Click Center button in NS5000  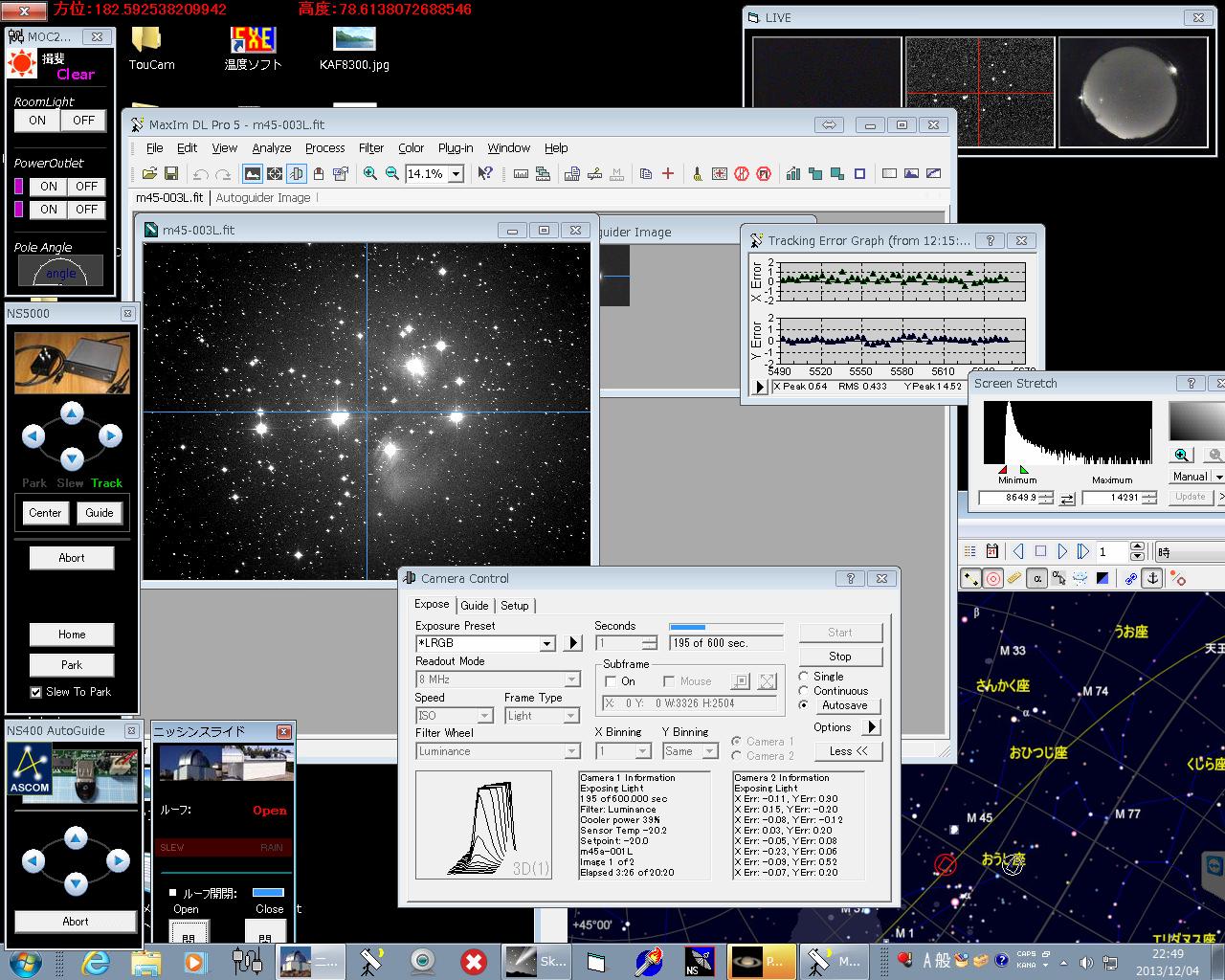tap(45, 513)
